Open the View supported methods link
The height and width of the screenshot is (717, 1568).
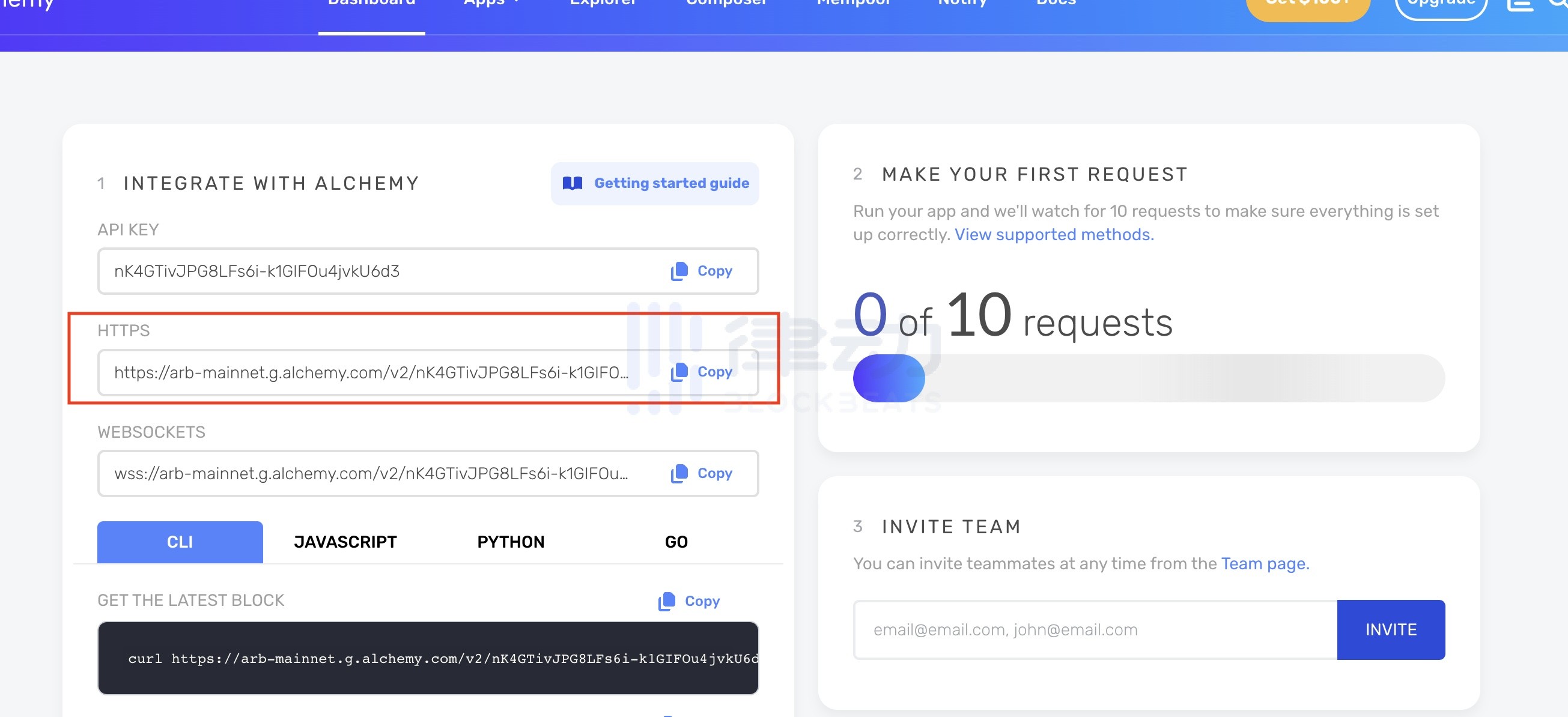click(x=1054, y=234)
